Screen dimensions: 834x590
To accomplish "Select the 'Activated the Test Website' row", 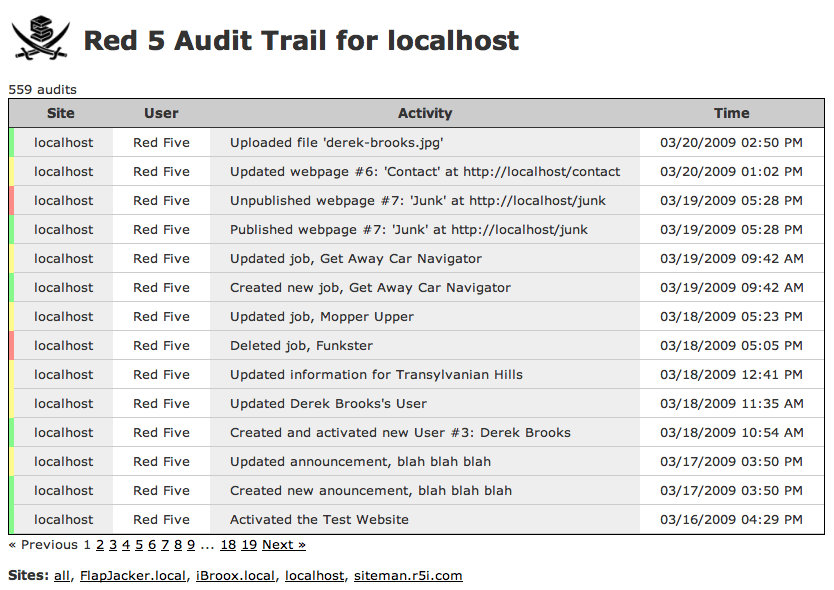I will pos(319,520).
